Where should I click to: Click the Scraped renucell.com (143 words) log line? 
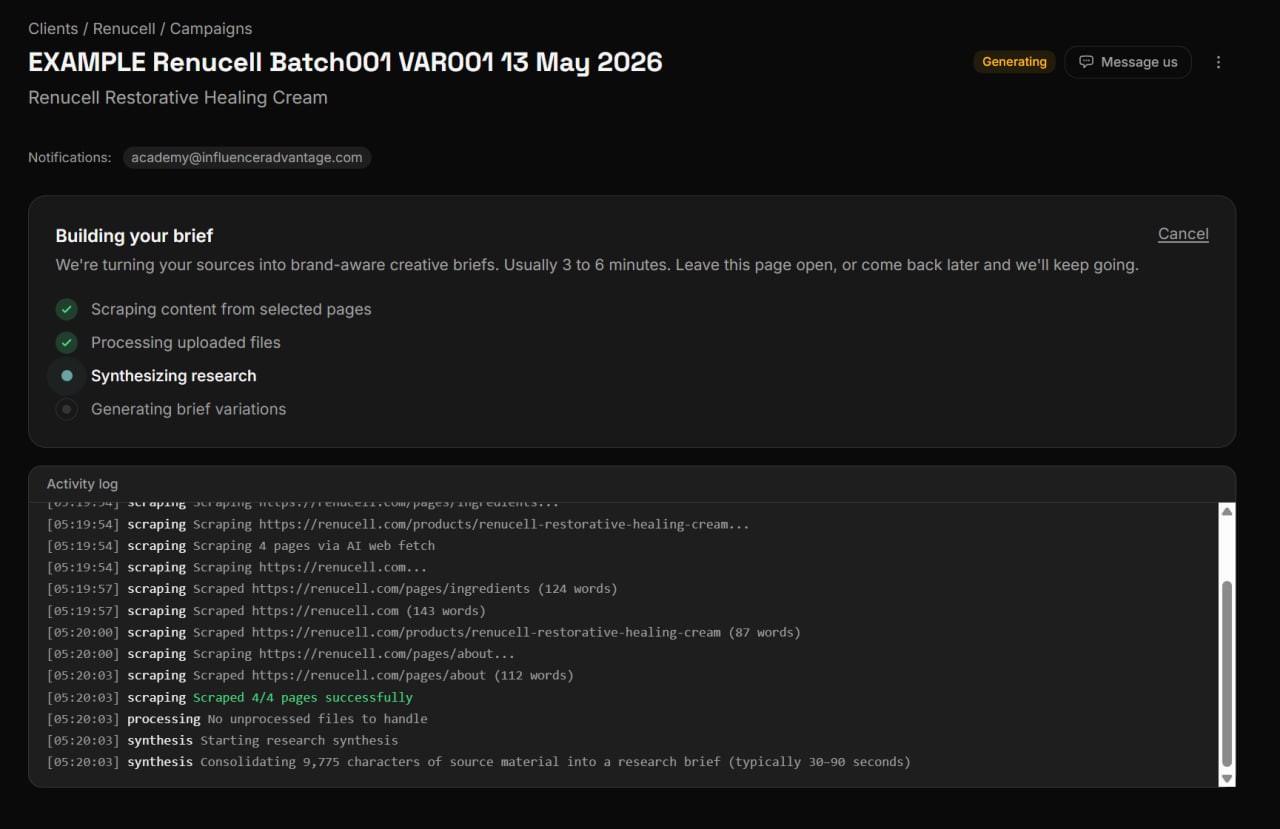266,611
